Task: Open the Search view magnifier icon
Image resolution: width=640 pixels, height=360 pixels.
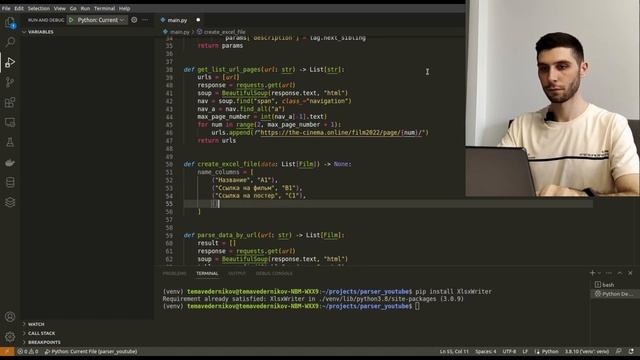Action: 10,42
